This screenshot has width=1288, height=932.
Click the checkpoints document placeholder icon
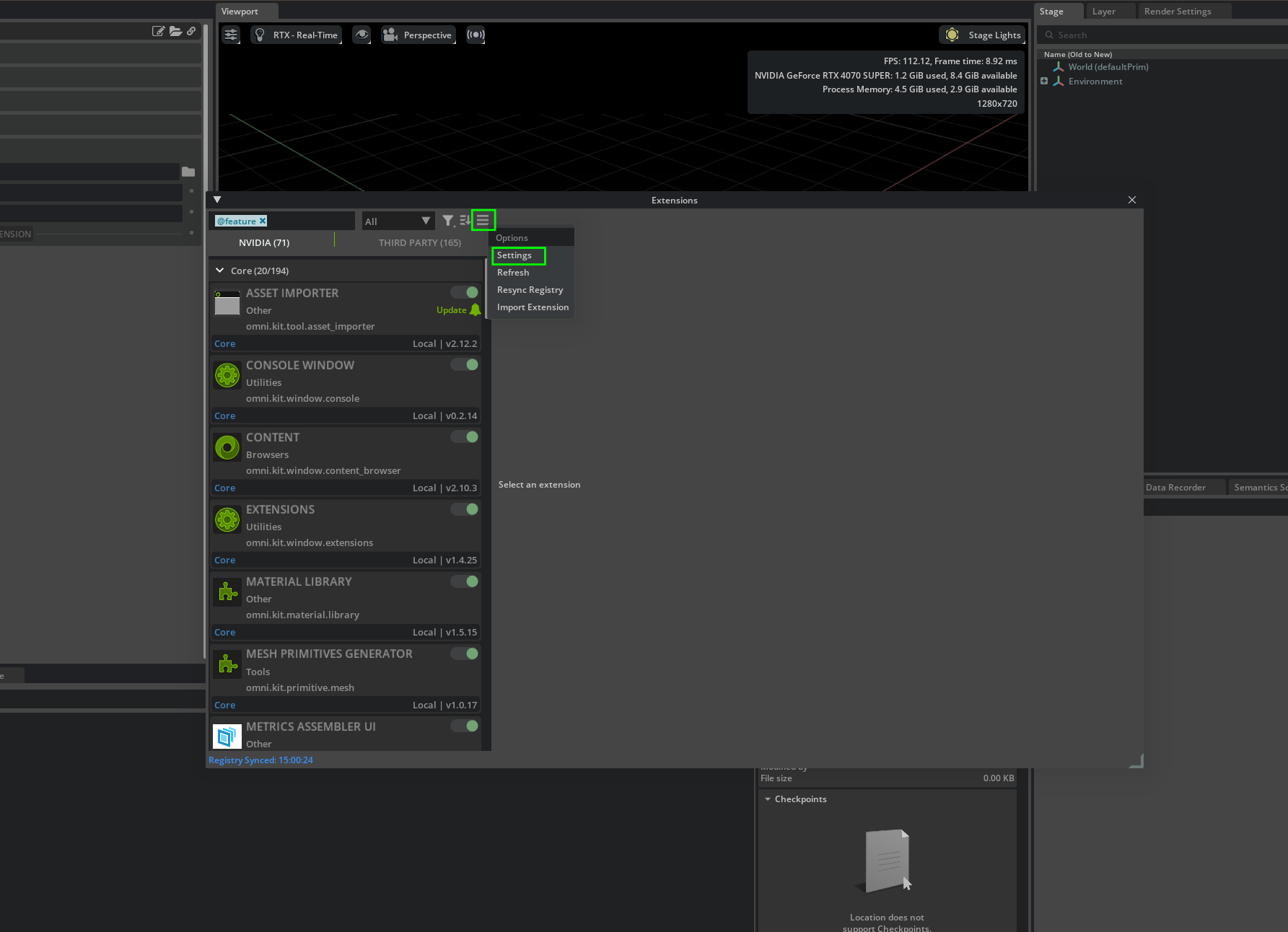pos(887,861)
